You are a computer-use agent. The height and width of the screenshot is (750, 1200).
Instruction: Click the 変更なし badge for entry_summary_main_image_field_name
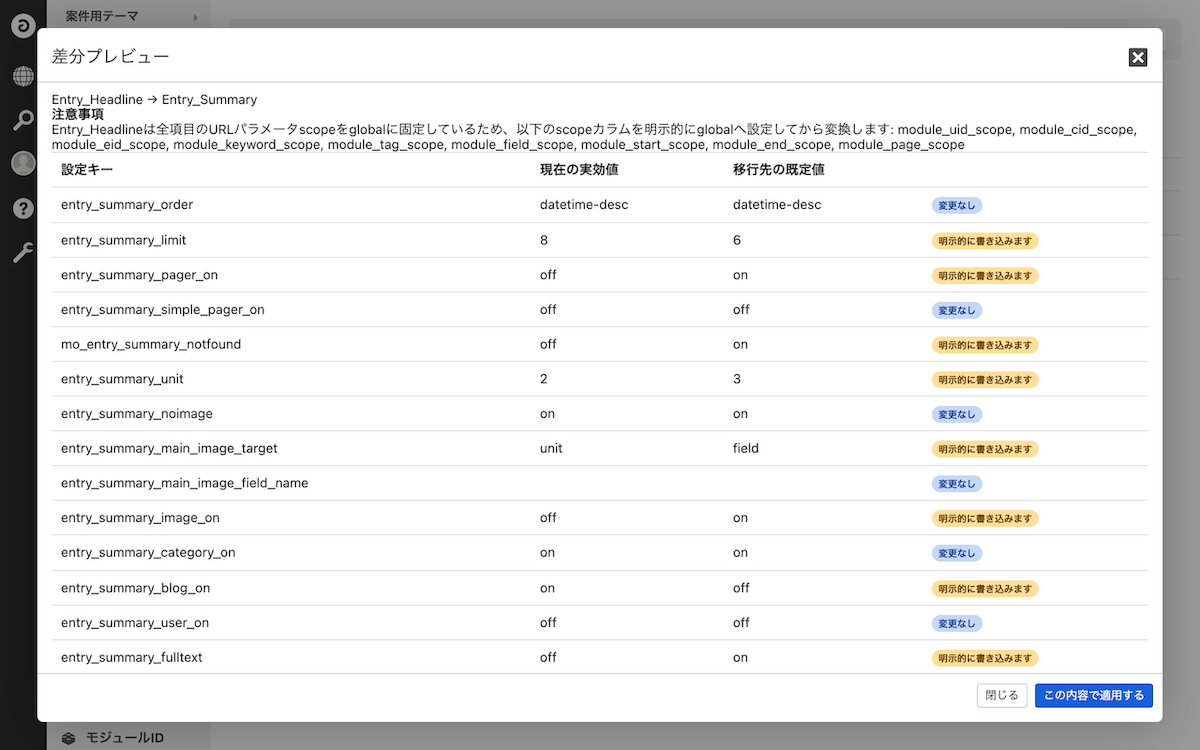tap(957, 483)
